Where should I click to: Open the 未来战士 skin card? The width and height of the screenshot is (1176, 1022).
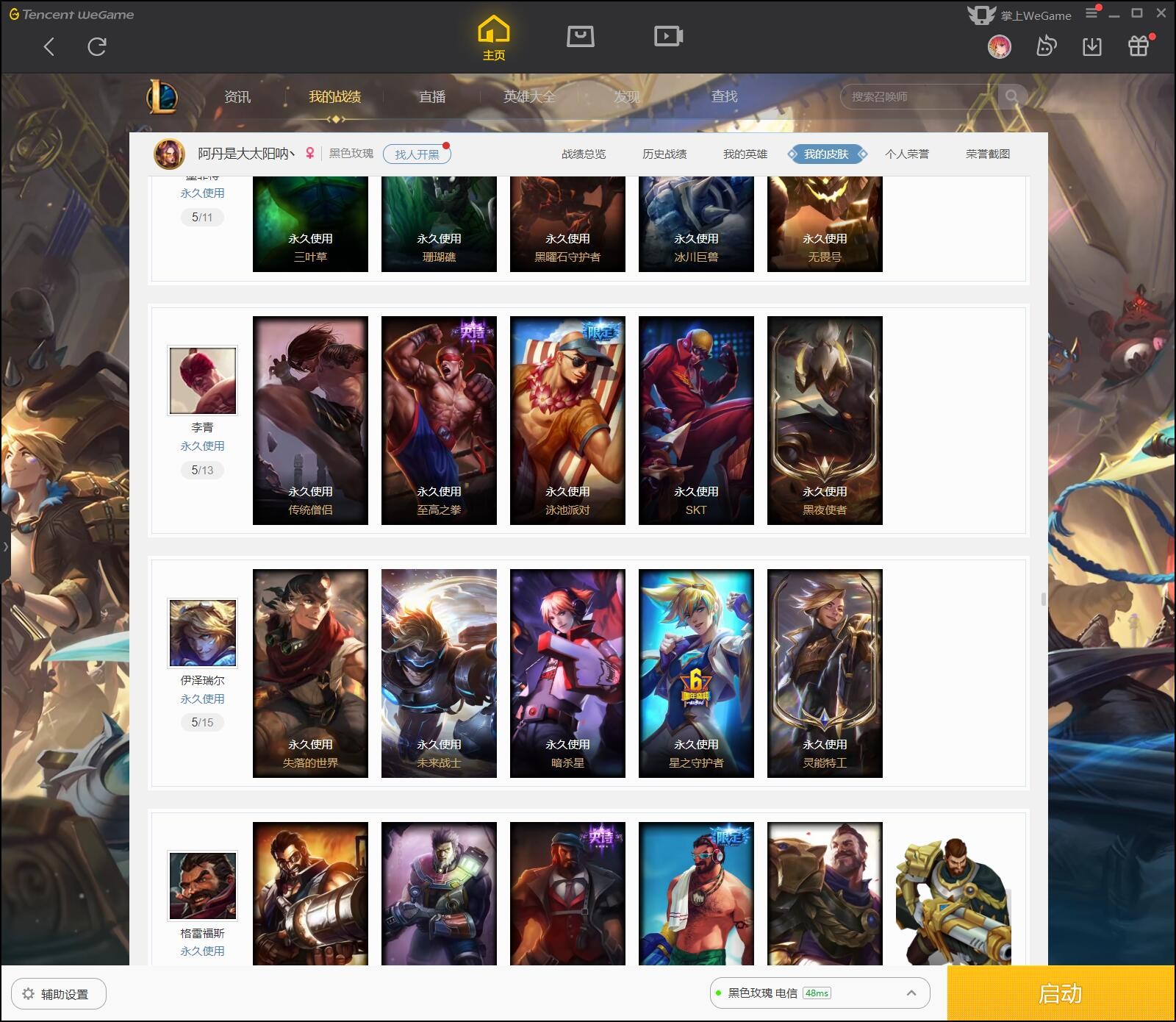[439, 673]
